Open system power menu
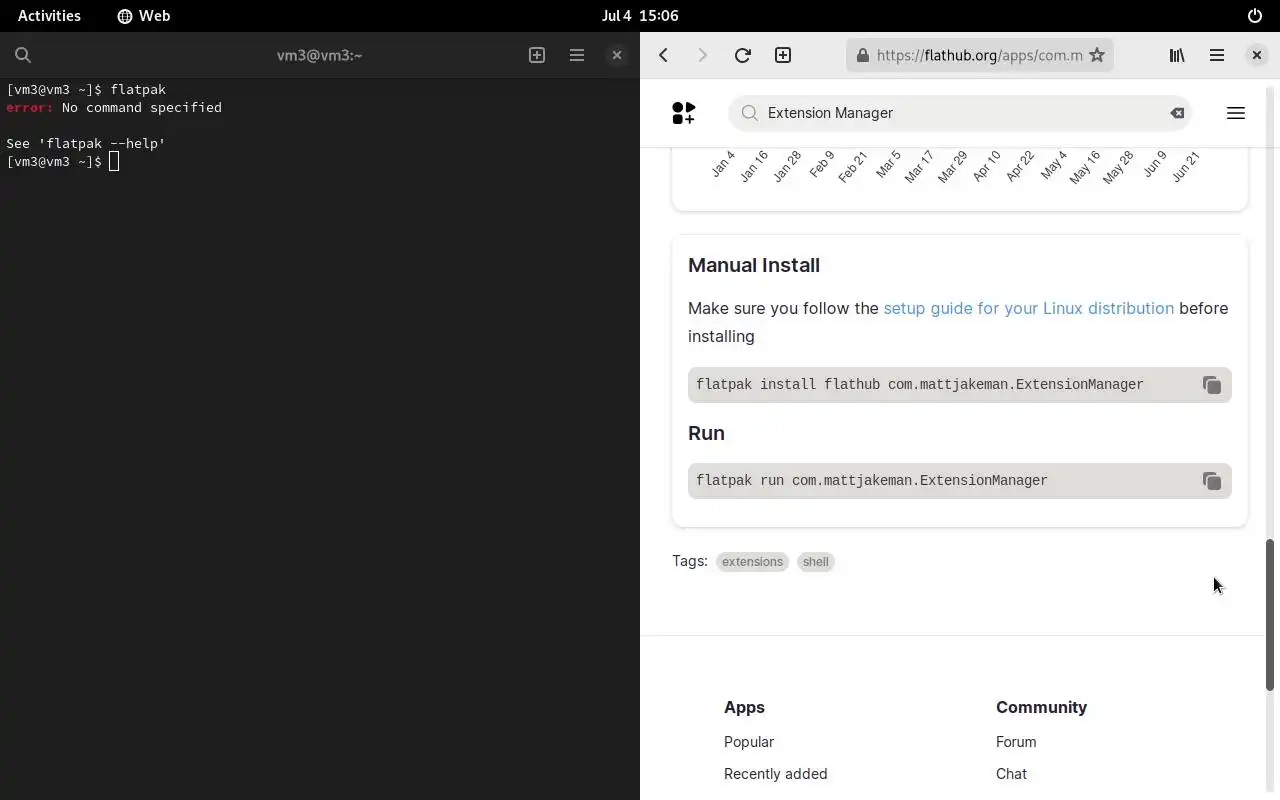The image size is (1280, 800). pos(1255,16)
